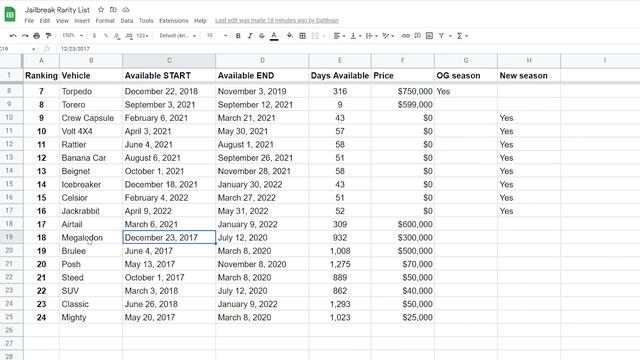Open the Insert menu
This screenshot has height=360, width=640.
[82, 21]
